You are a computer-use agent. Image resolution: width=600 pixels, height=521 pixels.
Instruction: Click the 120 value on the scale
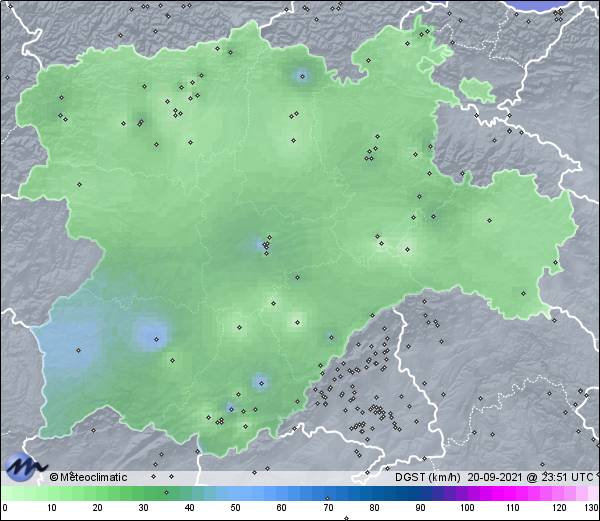[559, 508]
